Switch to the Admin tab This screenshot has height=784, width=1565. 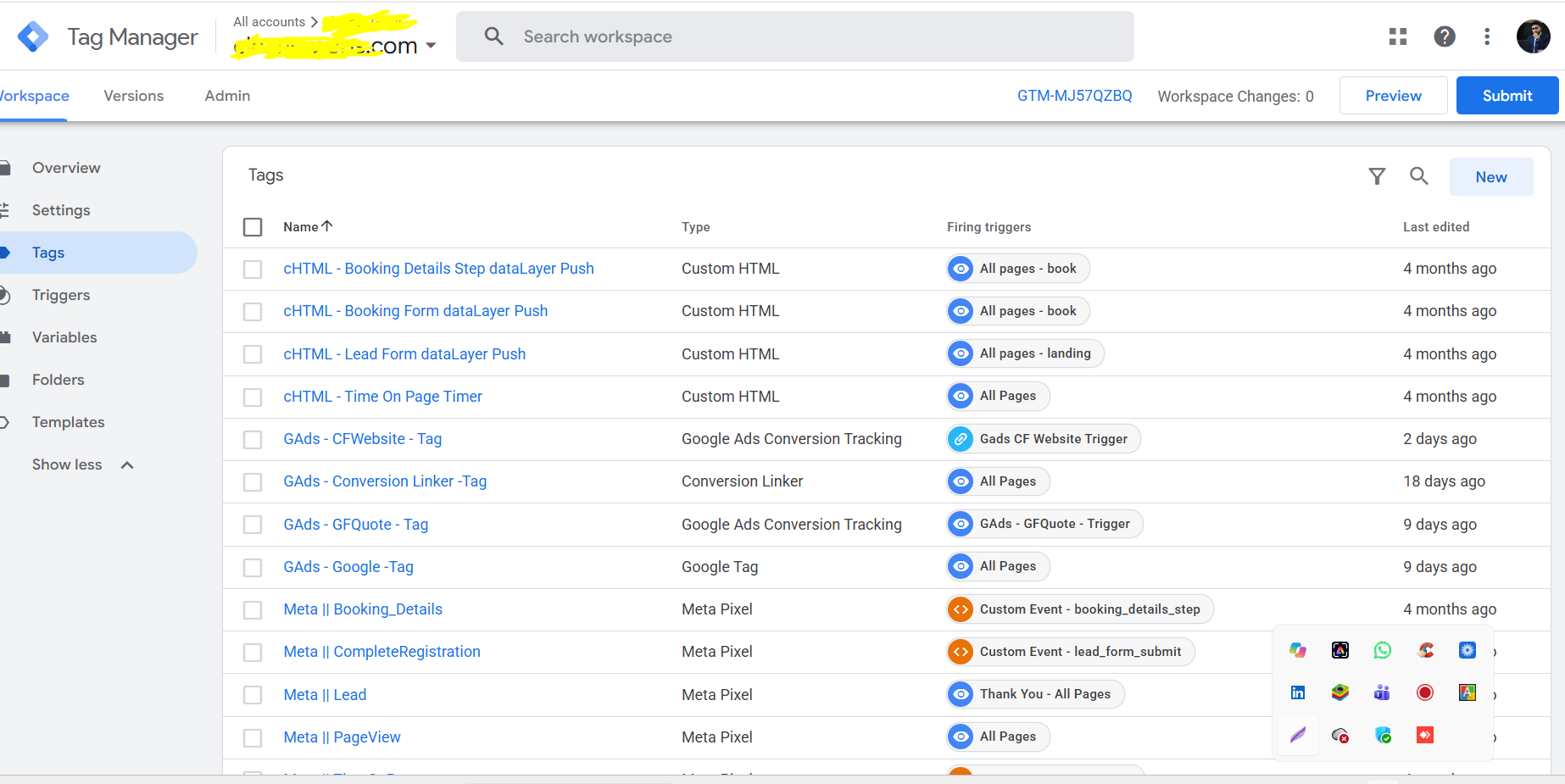click(x=227, y=96)
